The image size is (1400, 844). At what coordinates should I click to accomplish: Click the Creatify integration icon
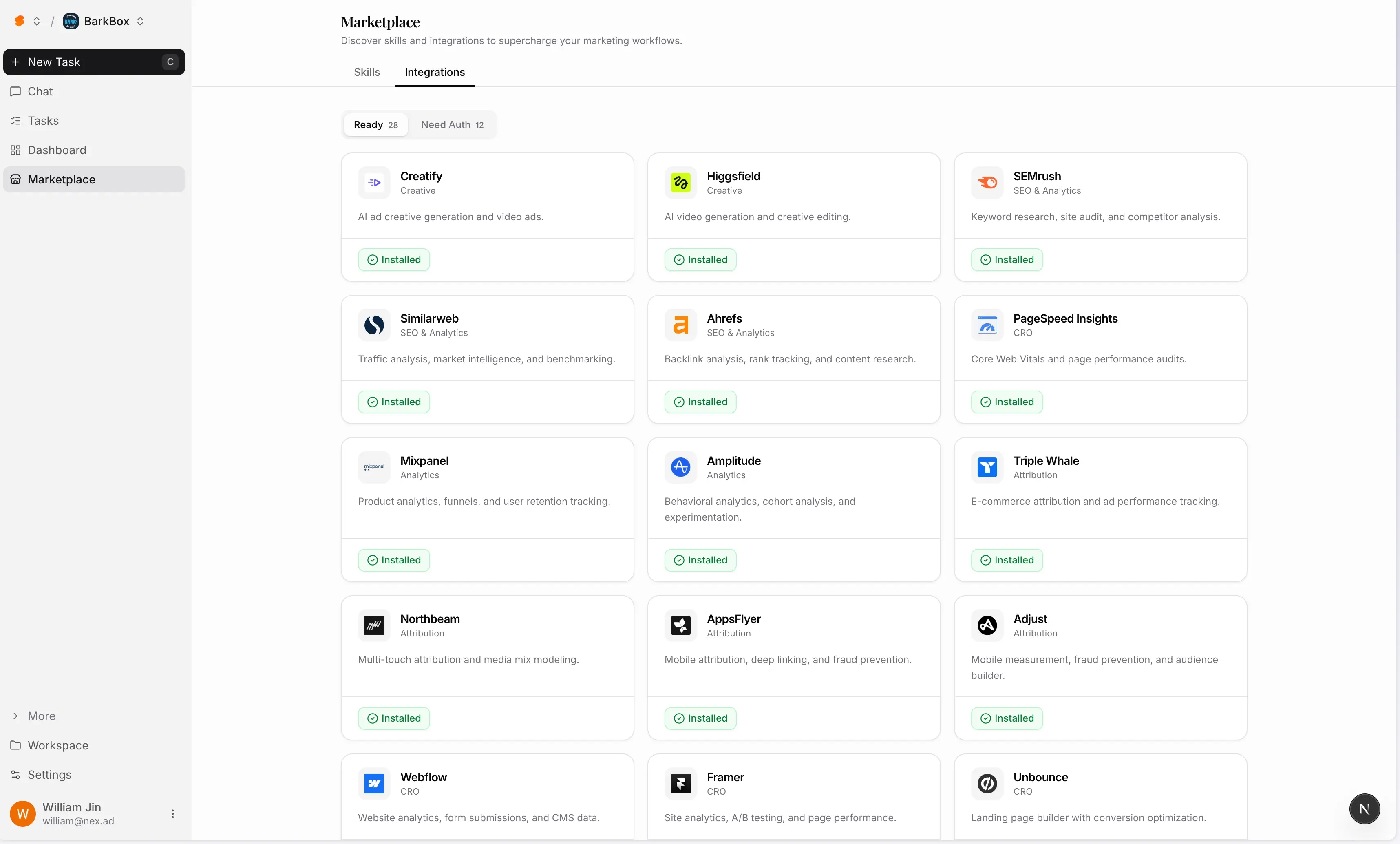click(x=374, y=182)
